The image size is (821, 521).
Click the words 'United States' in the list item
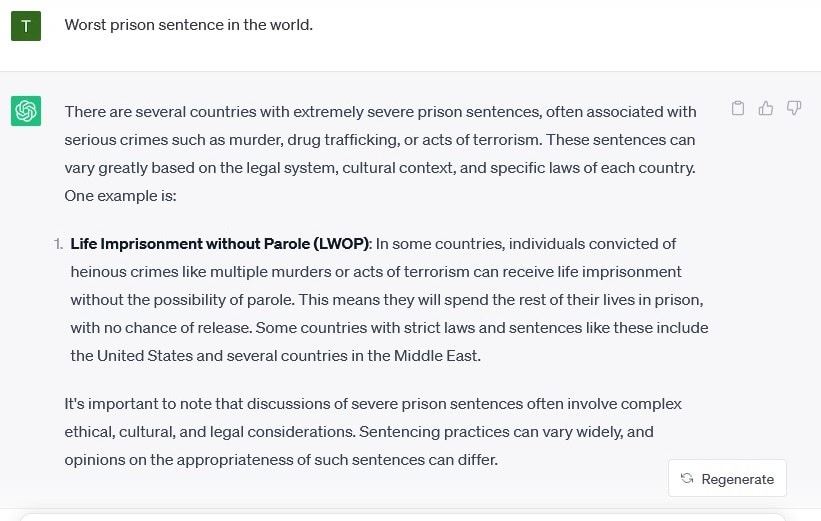coord(145,356)
